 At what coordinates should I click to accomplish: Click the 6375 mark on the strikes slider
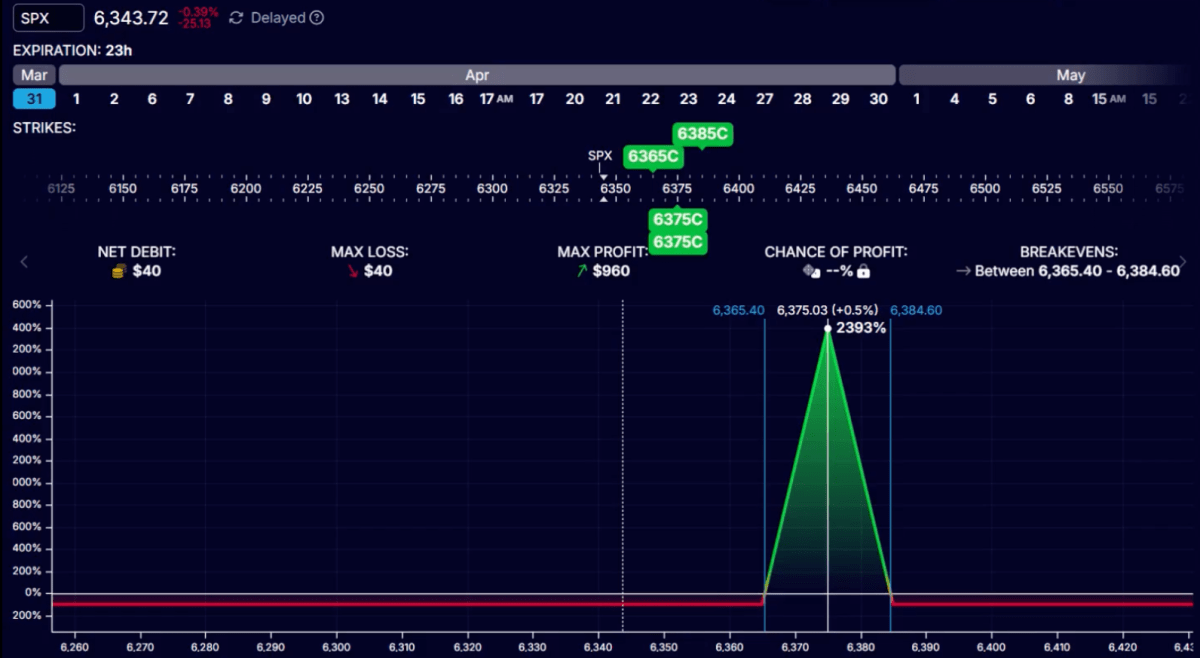(676, 187)
